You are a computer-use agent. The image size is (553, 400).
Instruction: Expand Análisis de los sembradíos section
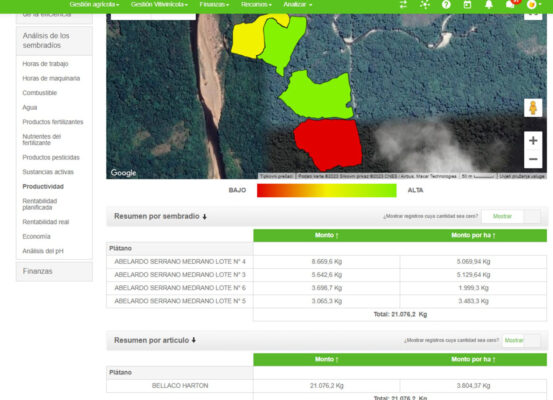(x=54, y=41)
